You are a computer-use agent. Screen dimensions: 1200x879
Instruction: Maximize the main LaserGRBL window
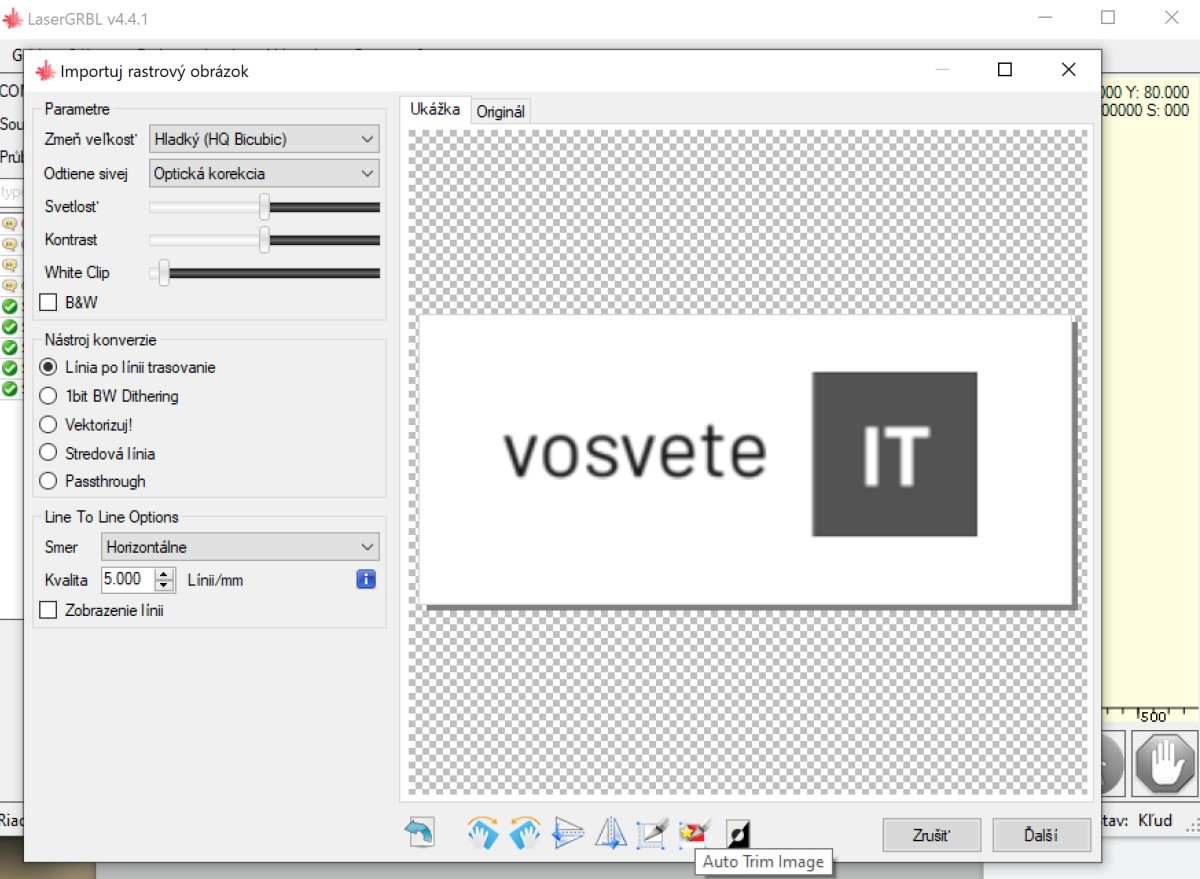[x=1108, y=17]
